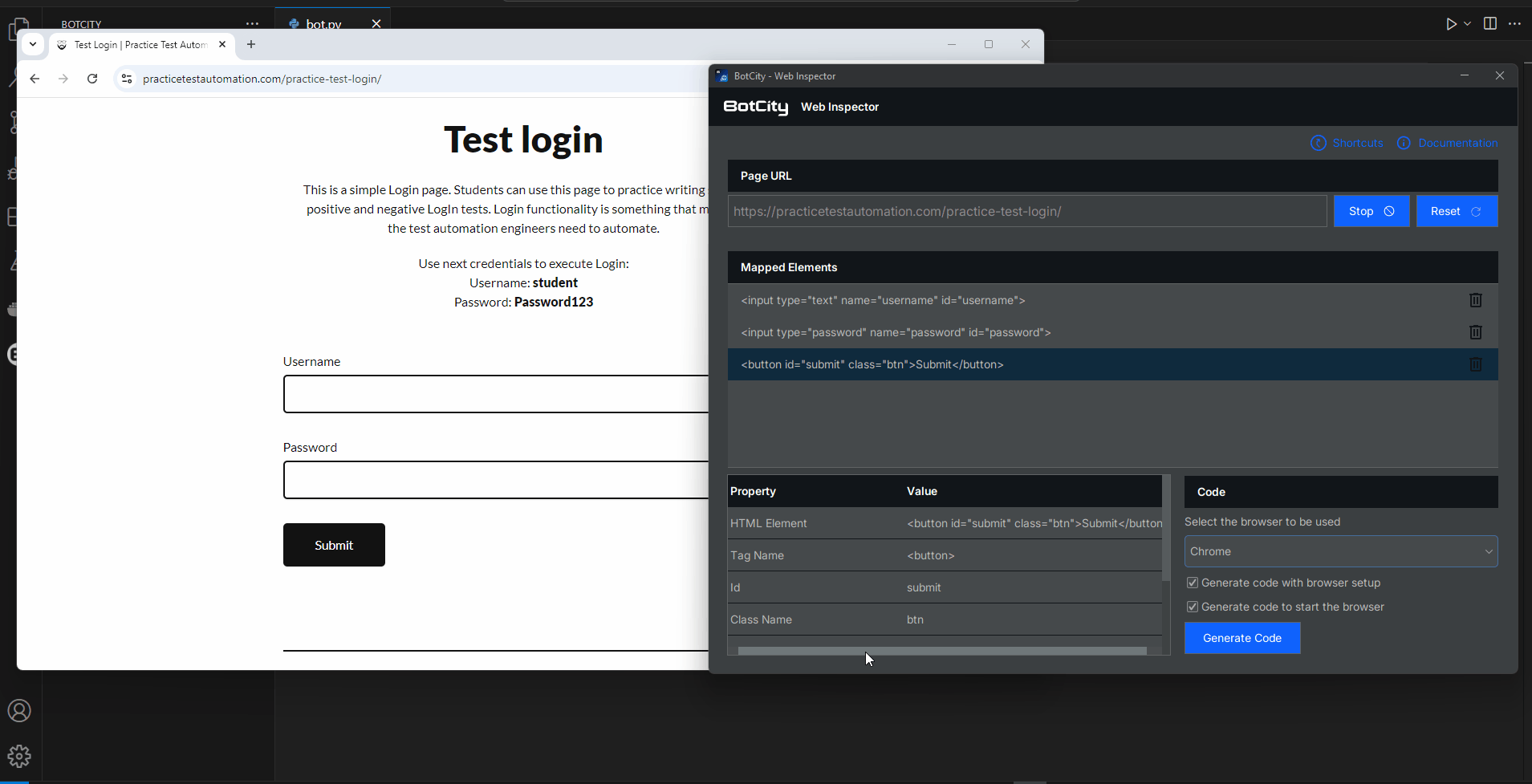1532x784 pixels.
Task: Close the bot.py editor tab
Action: point(376,24)
